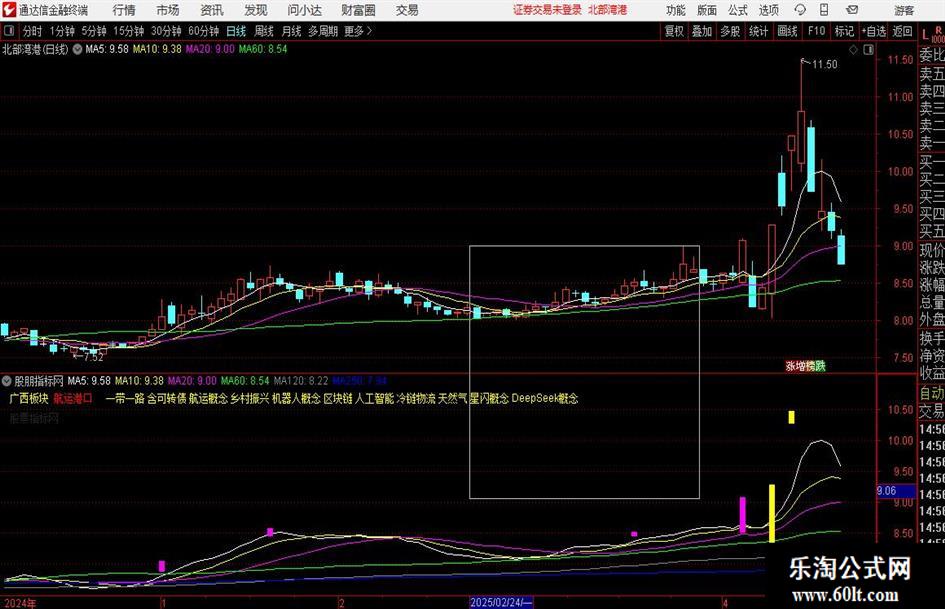
Task: Open the 多周期 multi-period view
Action: point(323,31)
